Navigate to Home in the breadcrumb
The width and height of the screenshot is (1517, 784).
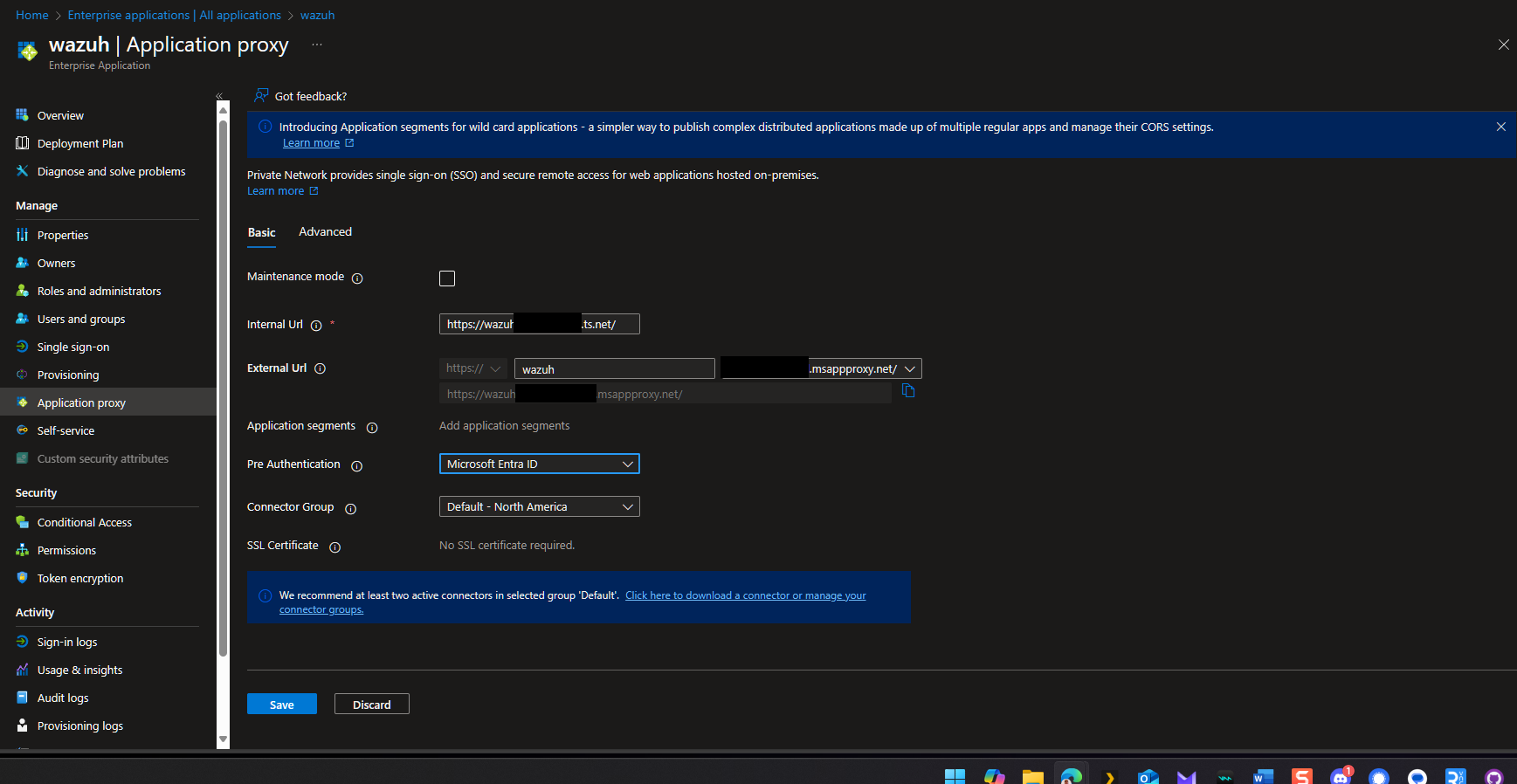click(x=32, y=15)
